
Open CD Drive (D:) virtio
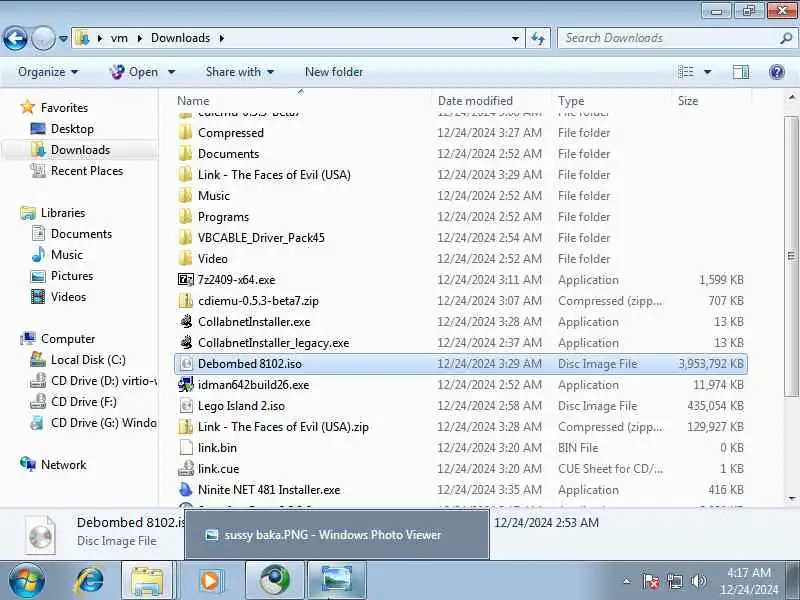click(104, 381)
